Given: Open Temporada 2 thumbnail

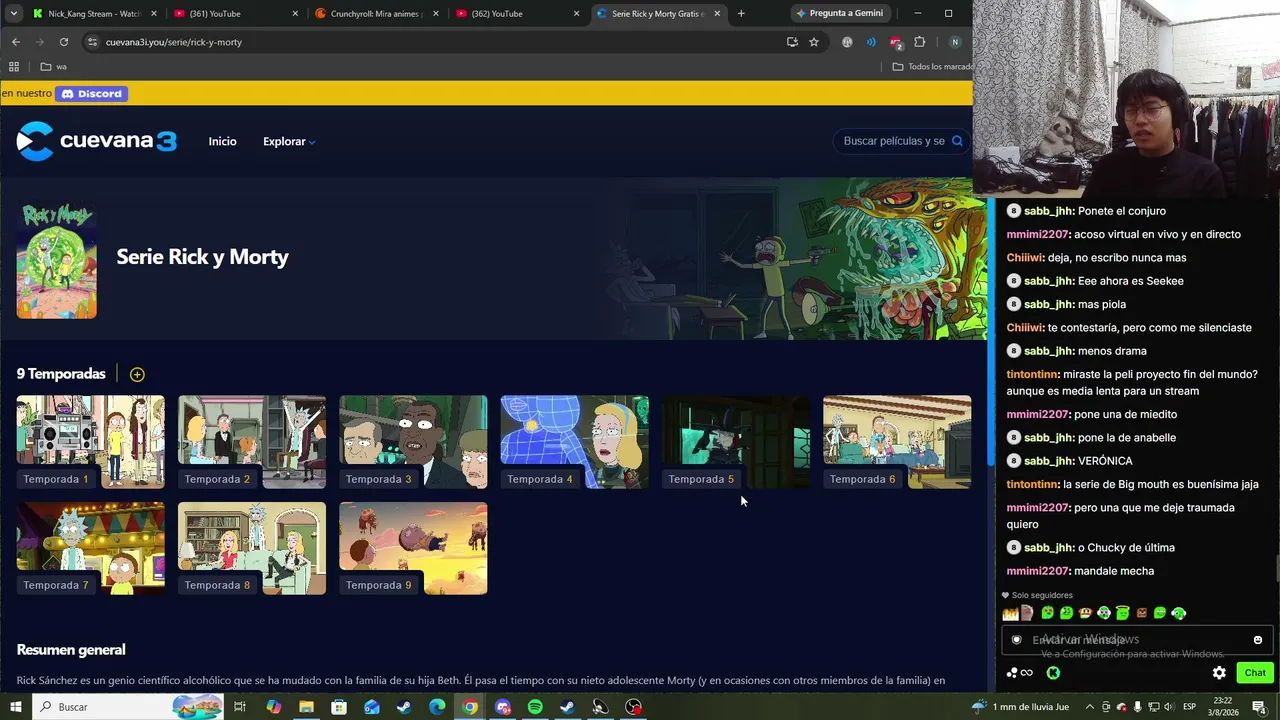Looking at the screenshot, I should [252, 442].
